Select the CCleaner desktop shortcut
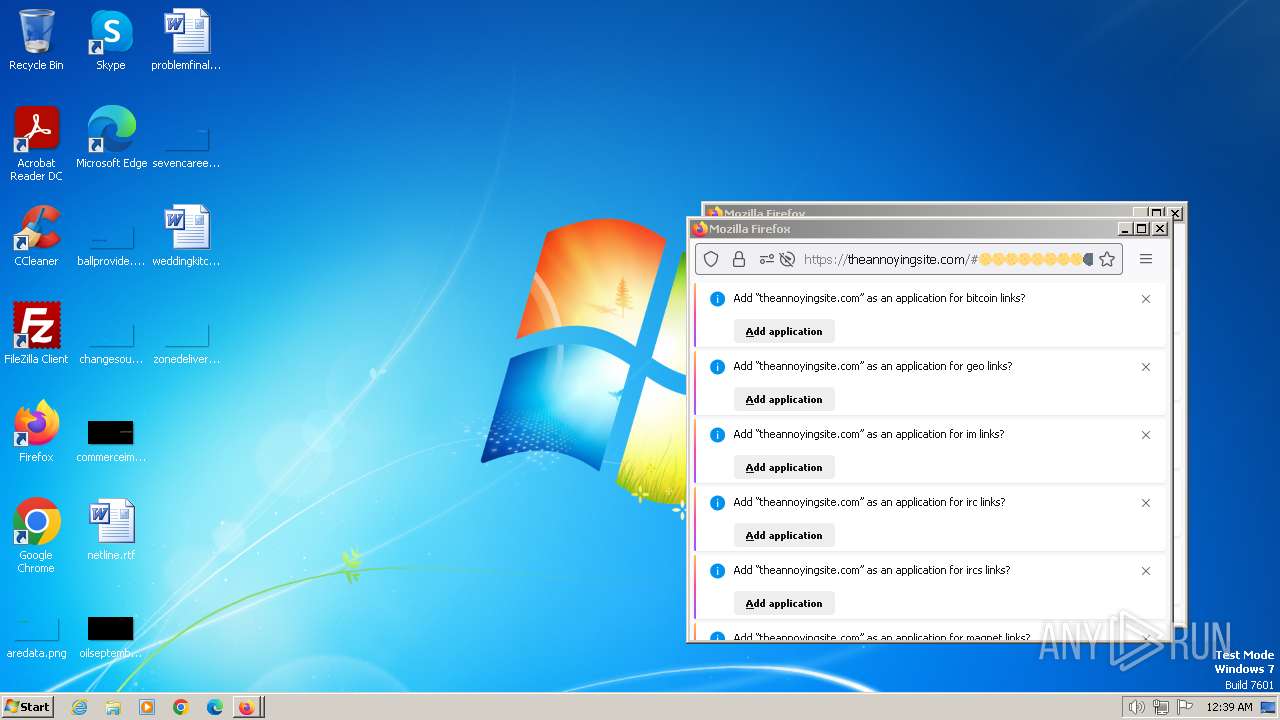Viewport: 1280px width, 720px height. (x=36, y=236)
